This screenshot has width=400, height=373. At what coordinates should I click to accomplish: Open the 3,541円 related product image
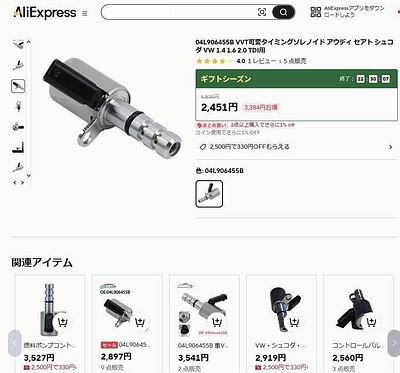click(204, 308)
